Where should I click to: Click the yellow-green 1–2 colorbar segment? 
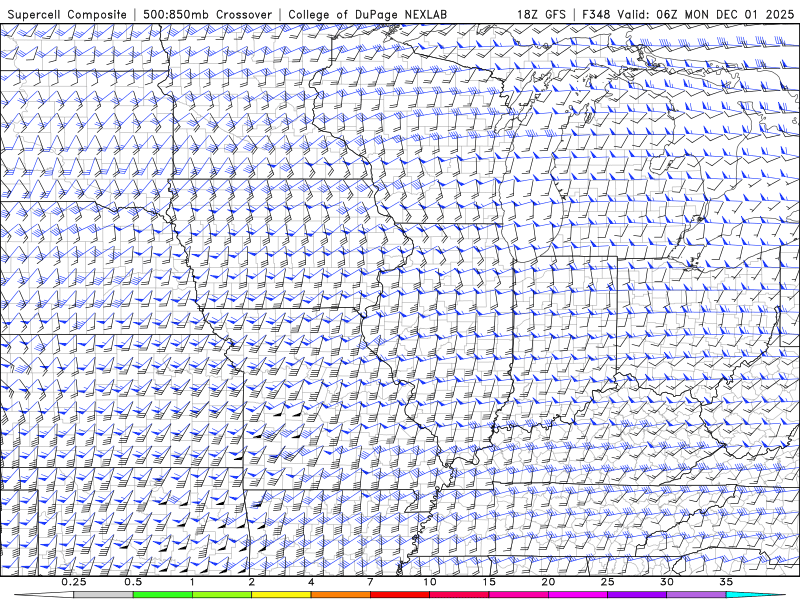(222, 595)
